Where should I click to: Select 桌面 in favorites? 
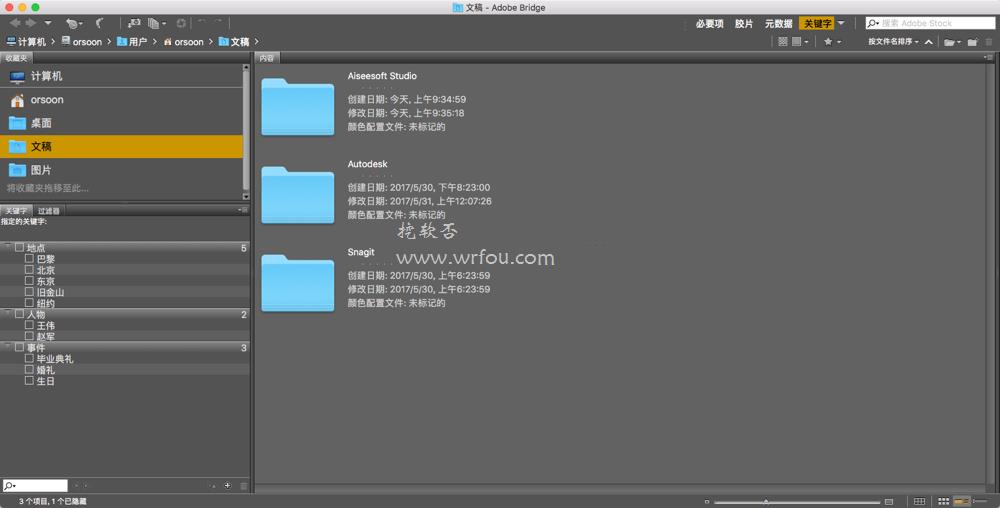121,123
